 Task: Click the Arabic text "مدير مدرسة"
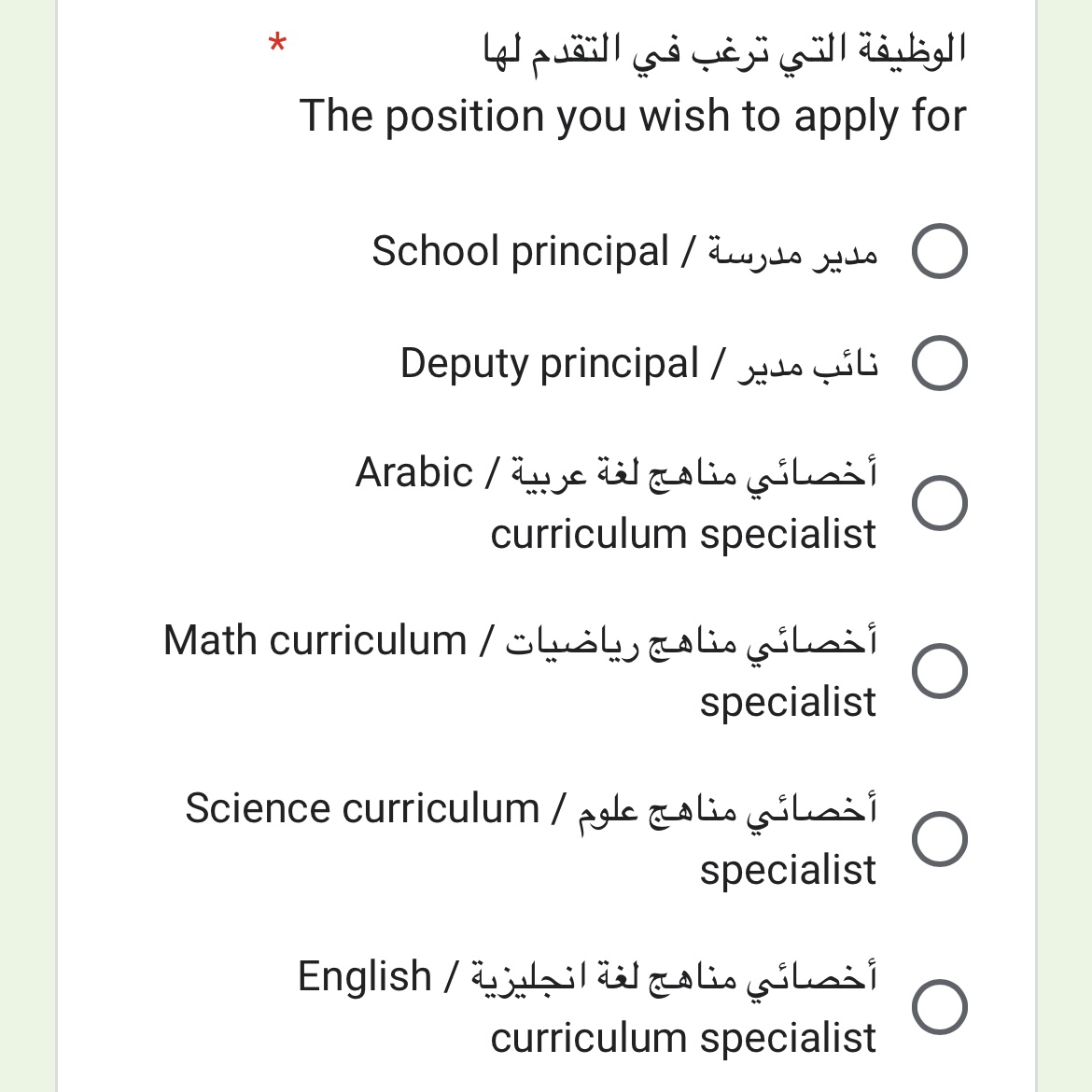[x=793, y=253]
